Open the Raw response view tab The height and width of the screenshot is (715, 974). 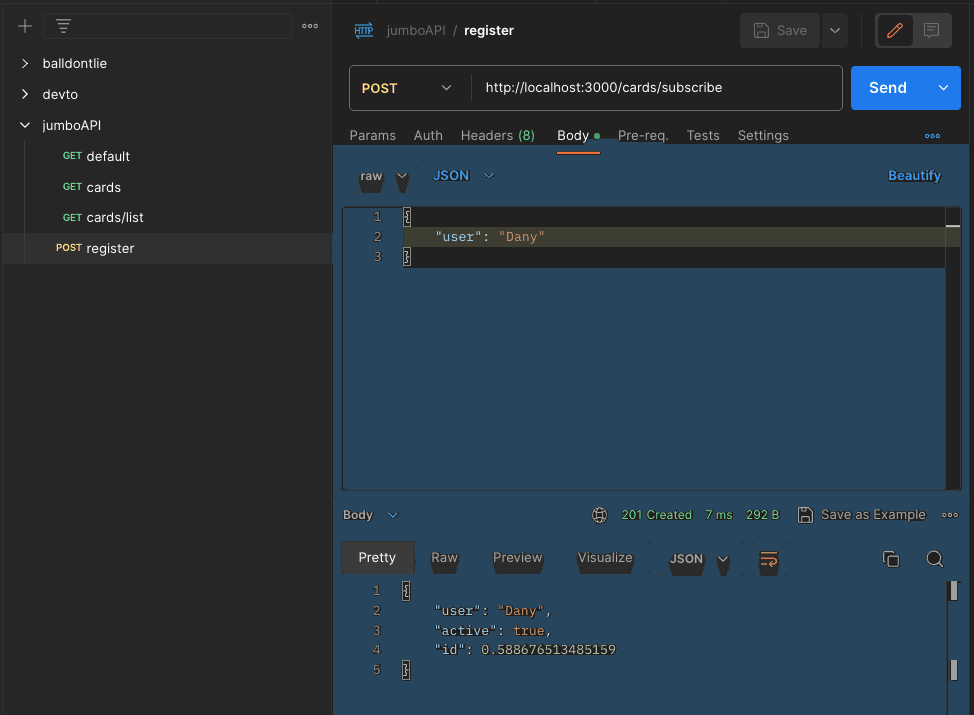coord(444,558)
